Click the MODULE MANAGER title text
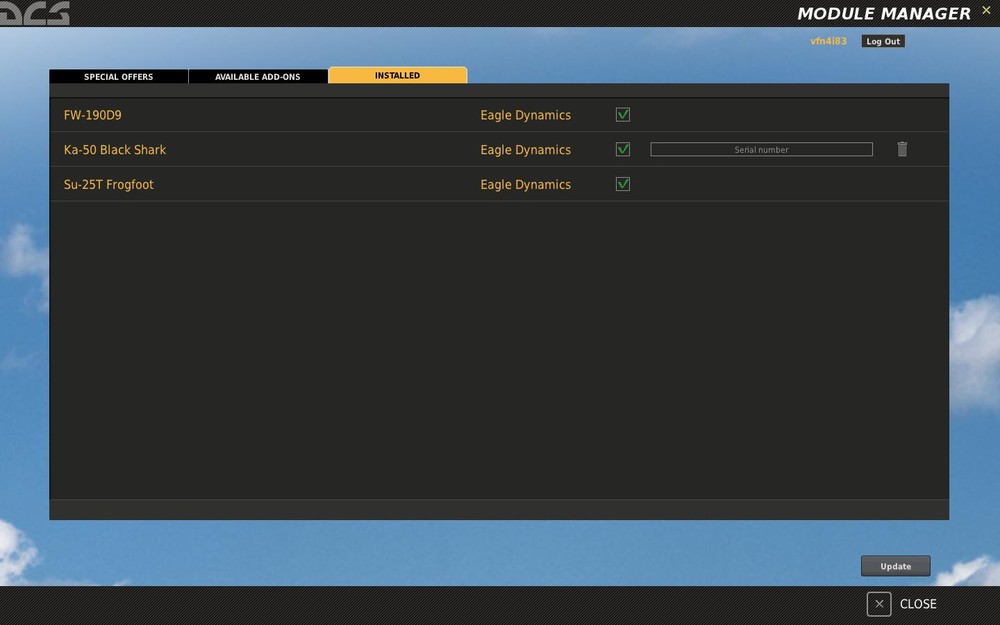Screen dimensions: 1000x625 (884, 13)
